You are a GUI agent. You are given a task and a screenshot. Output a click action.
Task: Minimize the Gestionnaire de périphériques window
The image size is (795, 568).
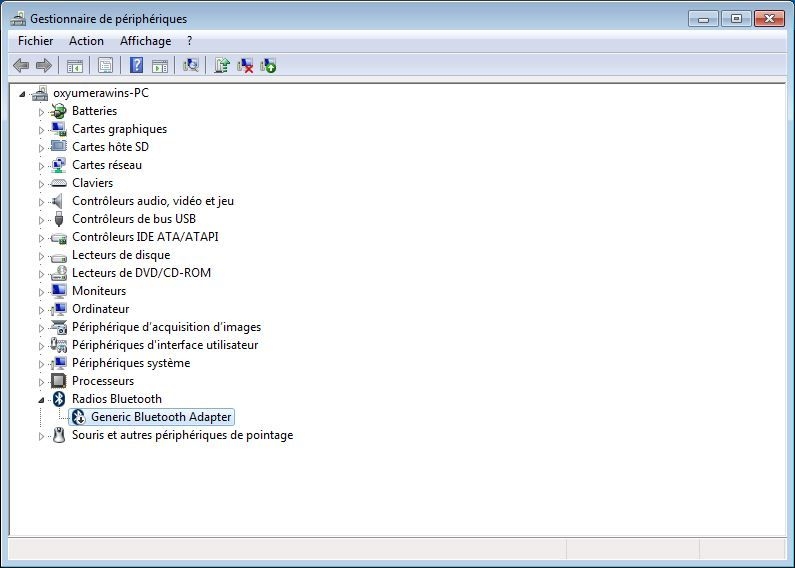click(x=704, y=19)
